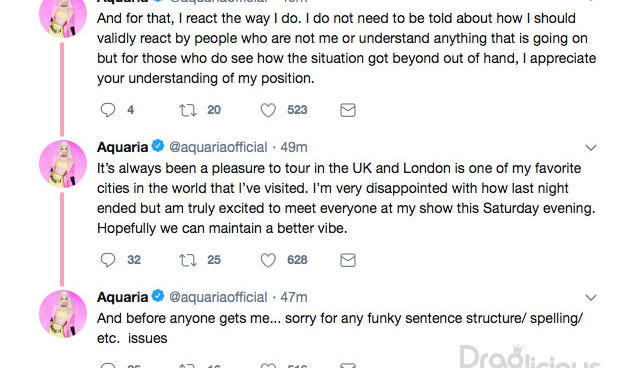Click the UK tour tweet text
The height and width of the screenshot is (368, 638).
(x=346, y=198)
